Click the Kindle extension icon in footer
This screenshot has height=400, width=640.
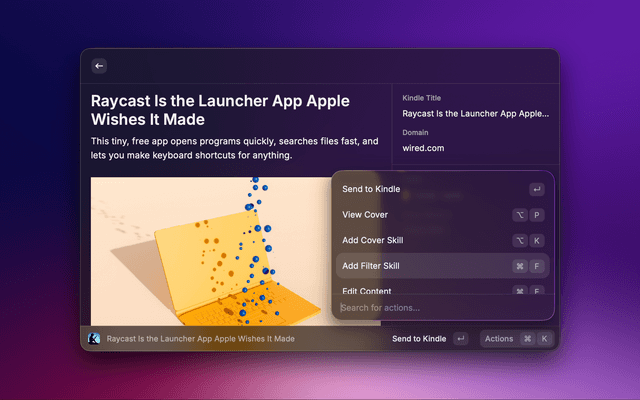[x=94, y=339]
